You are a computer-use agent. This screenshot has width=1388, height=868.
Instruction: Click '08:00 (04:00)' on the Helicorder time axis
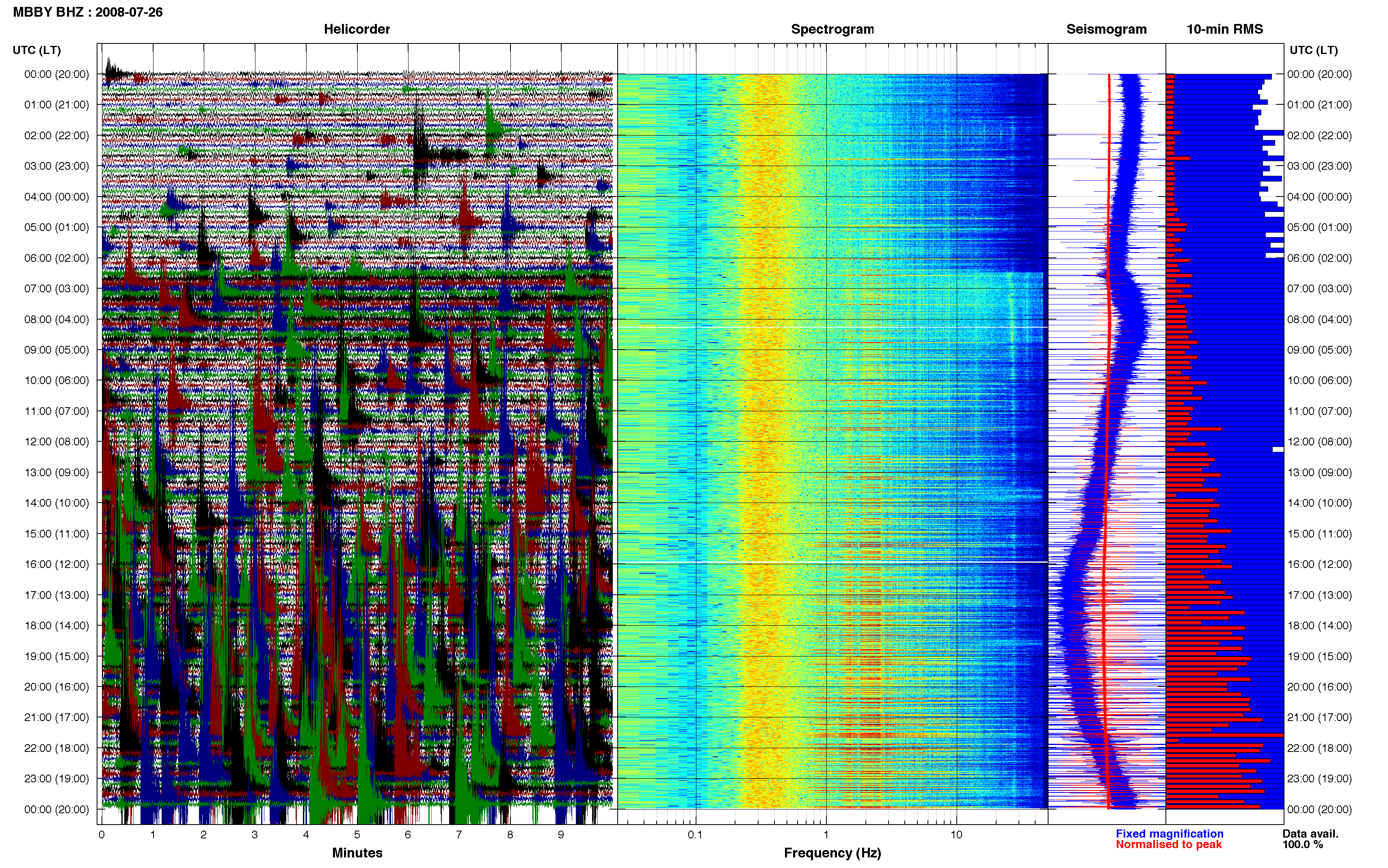(x=56, y=319)
